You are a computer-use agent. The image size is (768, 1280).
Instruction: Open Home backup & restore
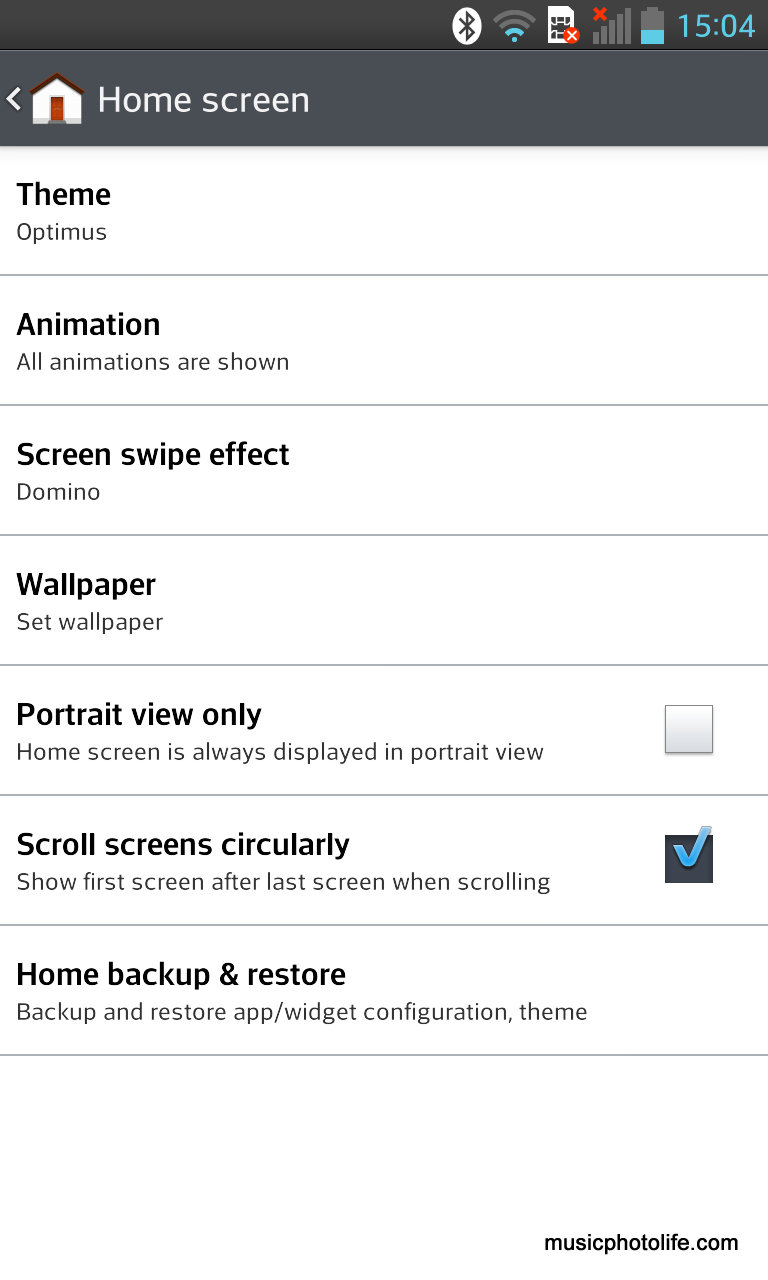click(x=384, y=991)
